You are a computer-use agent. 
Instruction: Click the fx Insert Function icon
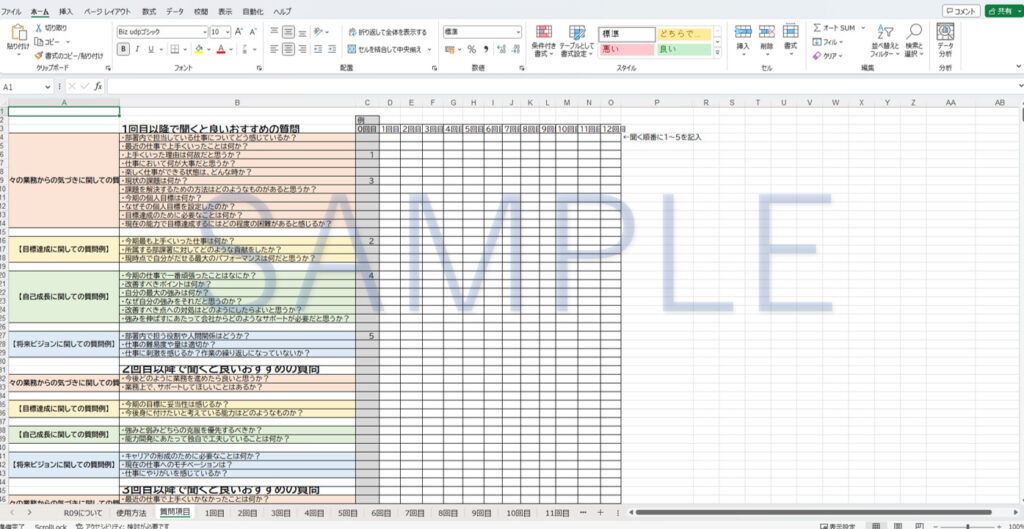pos(98,86)
